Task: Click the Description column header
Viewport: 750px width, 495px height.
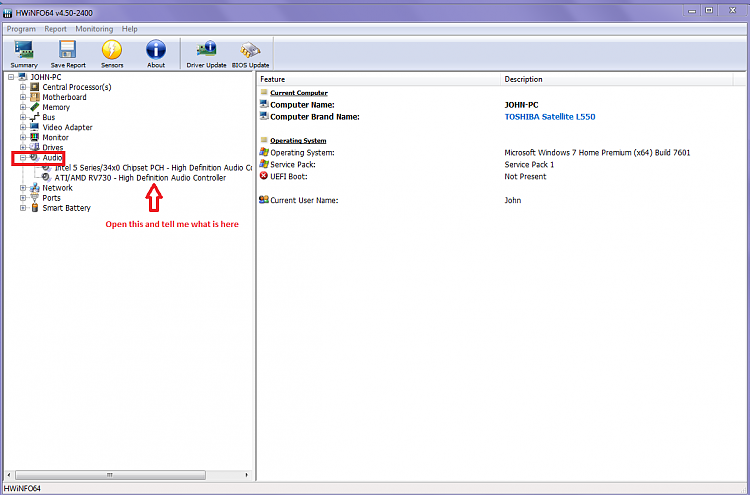Action: pos(617,79)
